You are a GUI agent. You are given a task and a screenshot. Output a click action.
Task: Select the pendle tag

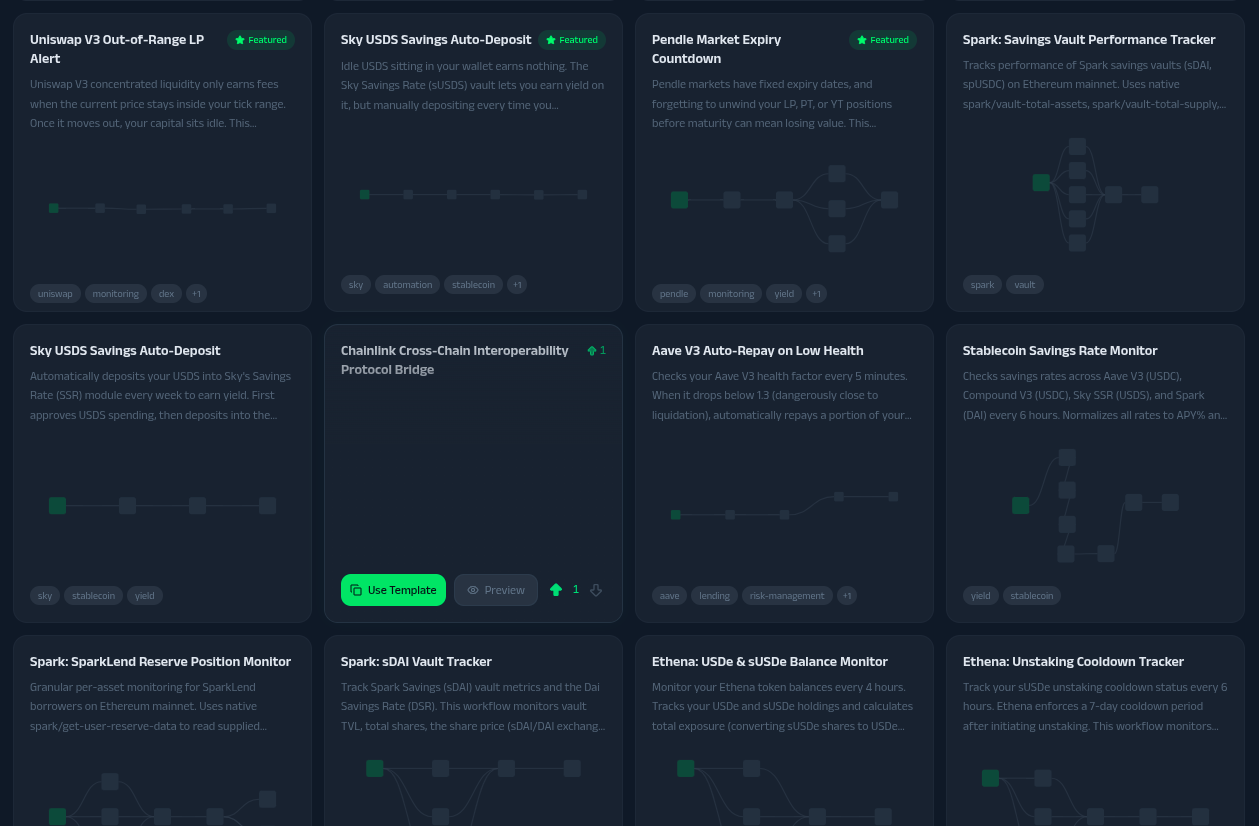(674, 294)
